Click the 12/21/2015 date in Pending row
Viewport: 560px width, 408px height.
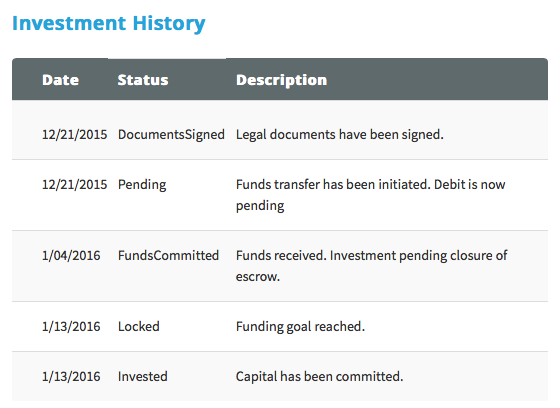tap(75, 185)
